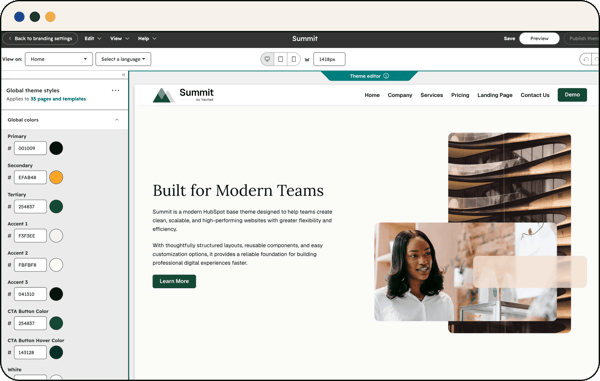Click the Learn More button
600x381 pixels.
point(174,281)
